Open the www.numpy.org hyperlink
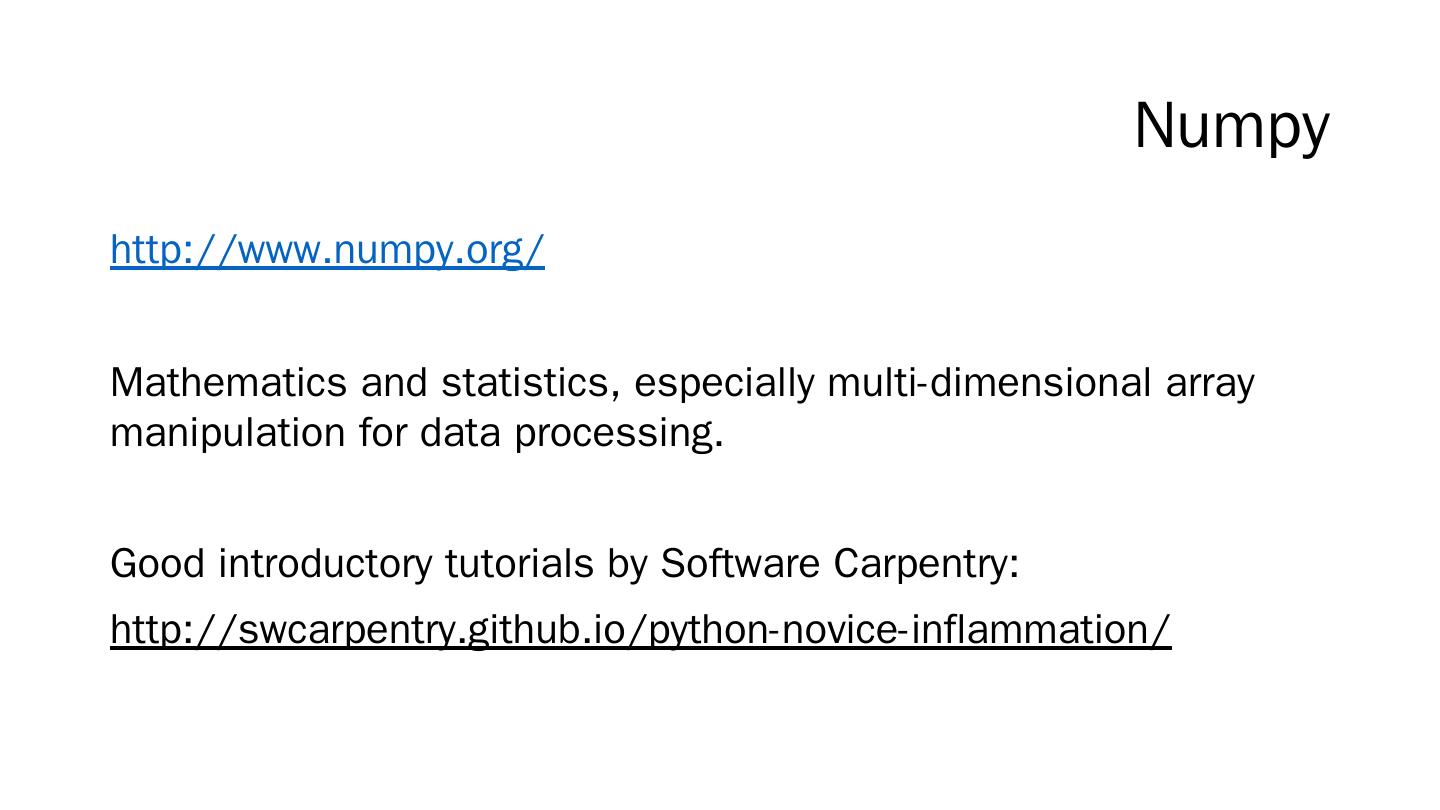 pos(327,249)
